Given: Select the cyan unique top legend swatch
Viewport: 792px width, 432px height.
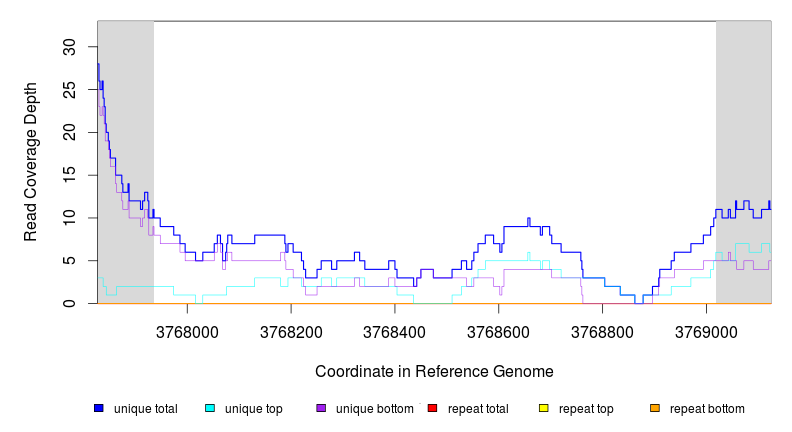Looking at the screenshot, I should (210, 408).
